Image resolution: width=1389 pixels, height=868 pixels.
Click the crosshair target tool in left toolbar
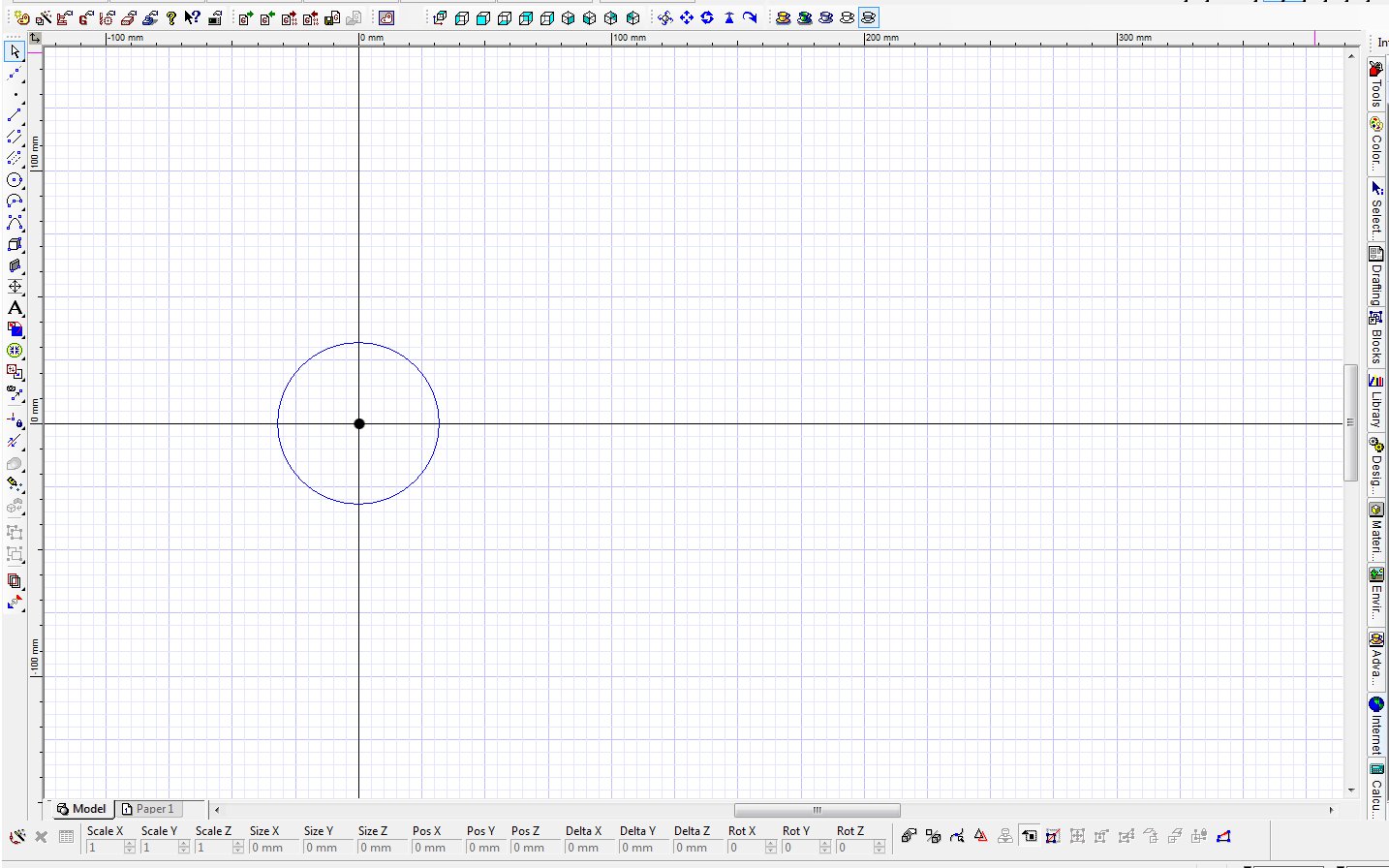[15, 287]
